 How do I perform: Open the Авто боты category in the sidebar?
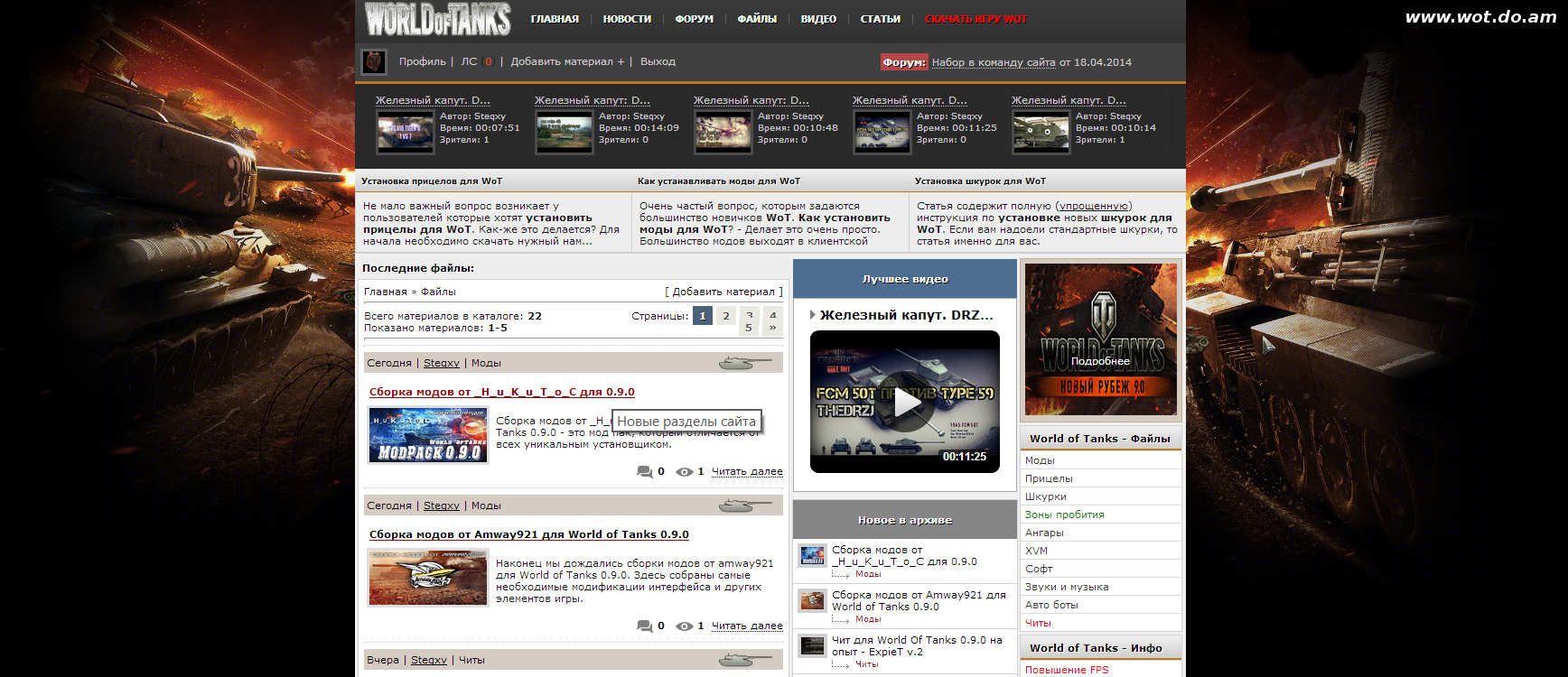[x=1051, y=605]
